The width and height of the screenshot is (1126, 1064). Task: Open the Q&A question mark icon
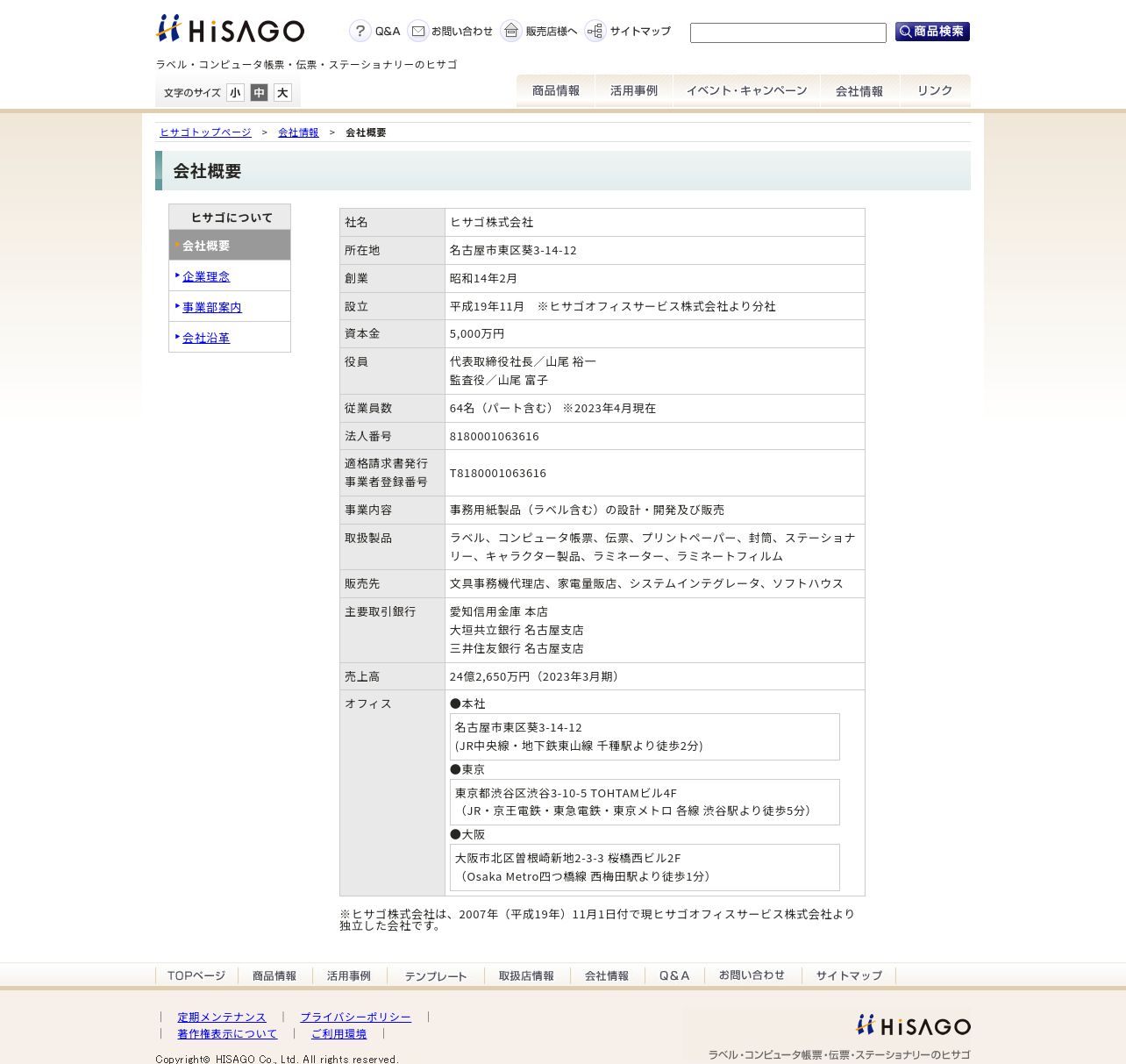click(x=360, y=32)
